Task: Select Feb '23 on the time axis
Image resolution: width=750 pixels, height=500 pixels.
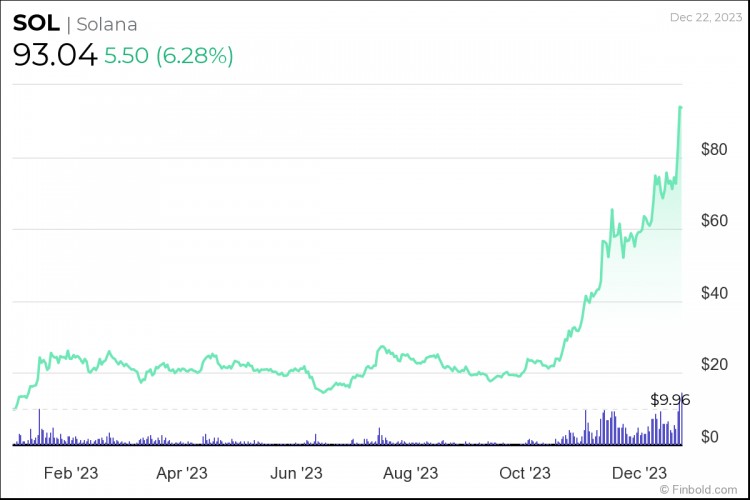Action: tap(70, 472)
